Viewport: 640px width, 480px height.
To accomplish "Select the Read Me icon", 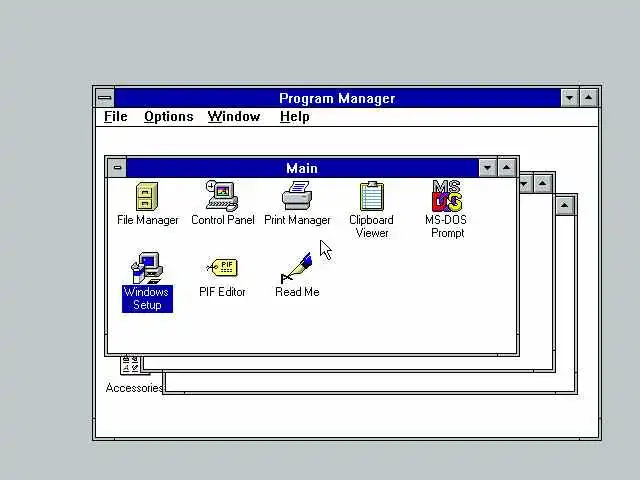I will (297, 268).
